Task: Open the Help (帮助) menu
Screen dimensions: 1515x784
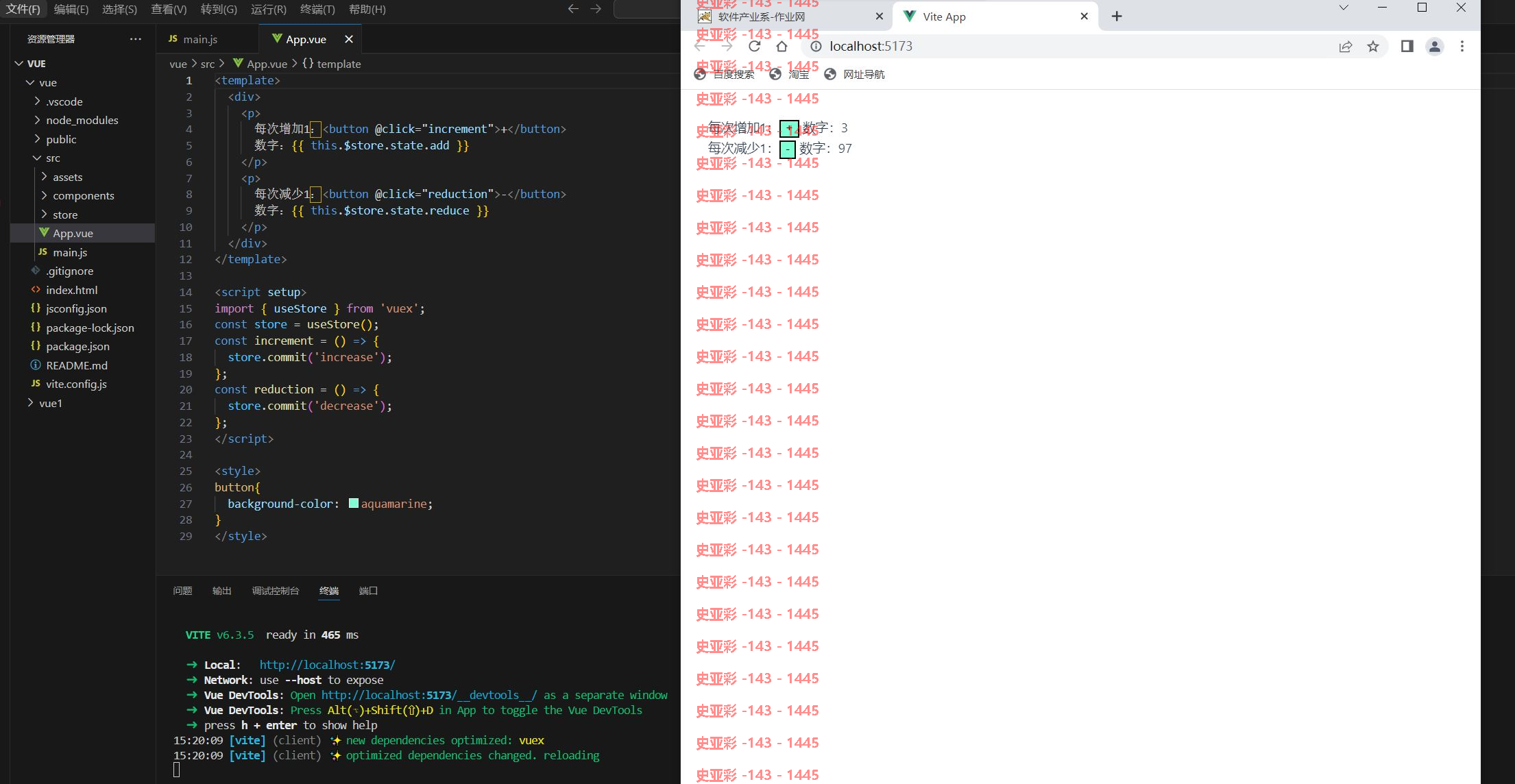Action: [x=367, y=9]
